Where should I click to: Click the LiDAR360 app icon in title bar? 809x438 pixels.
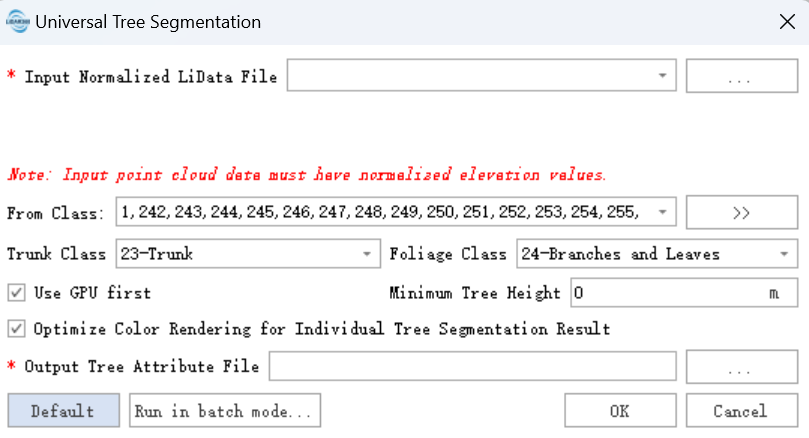click(x=18, y=22)
